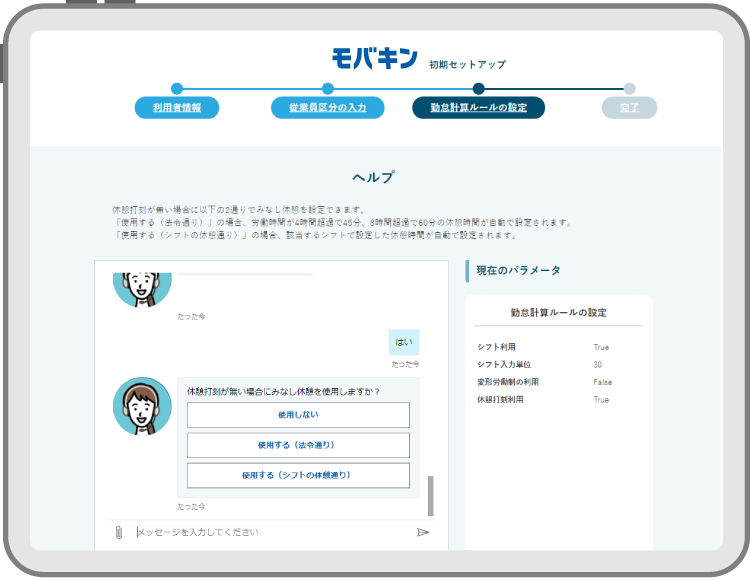750x580 pixels.
Task: Click the モバキン logo
Action: [375, 58]
